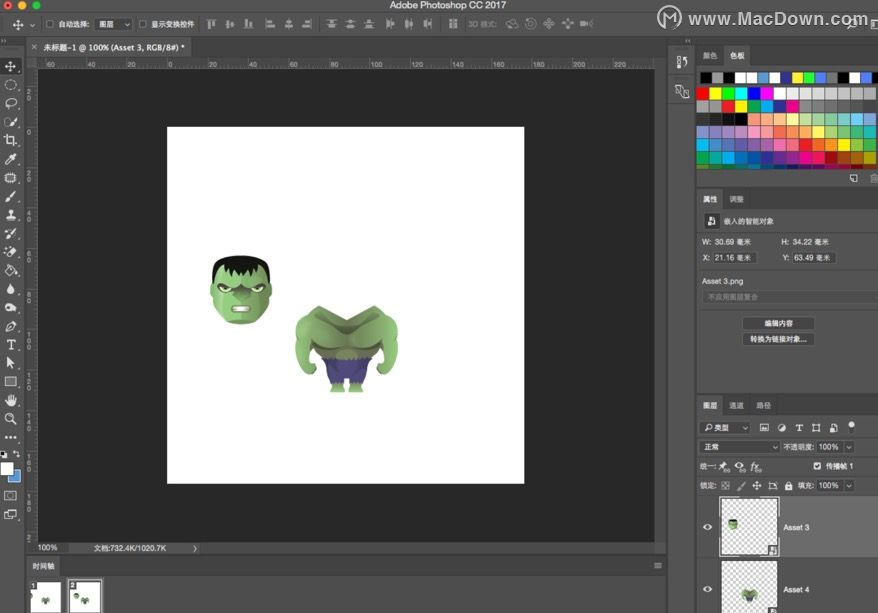
Task: Select the Rectangle shape tool
Action: click(11, 382)
